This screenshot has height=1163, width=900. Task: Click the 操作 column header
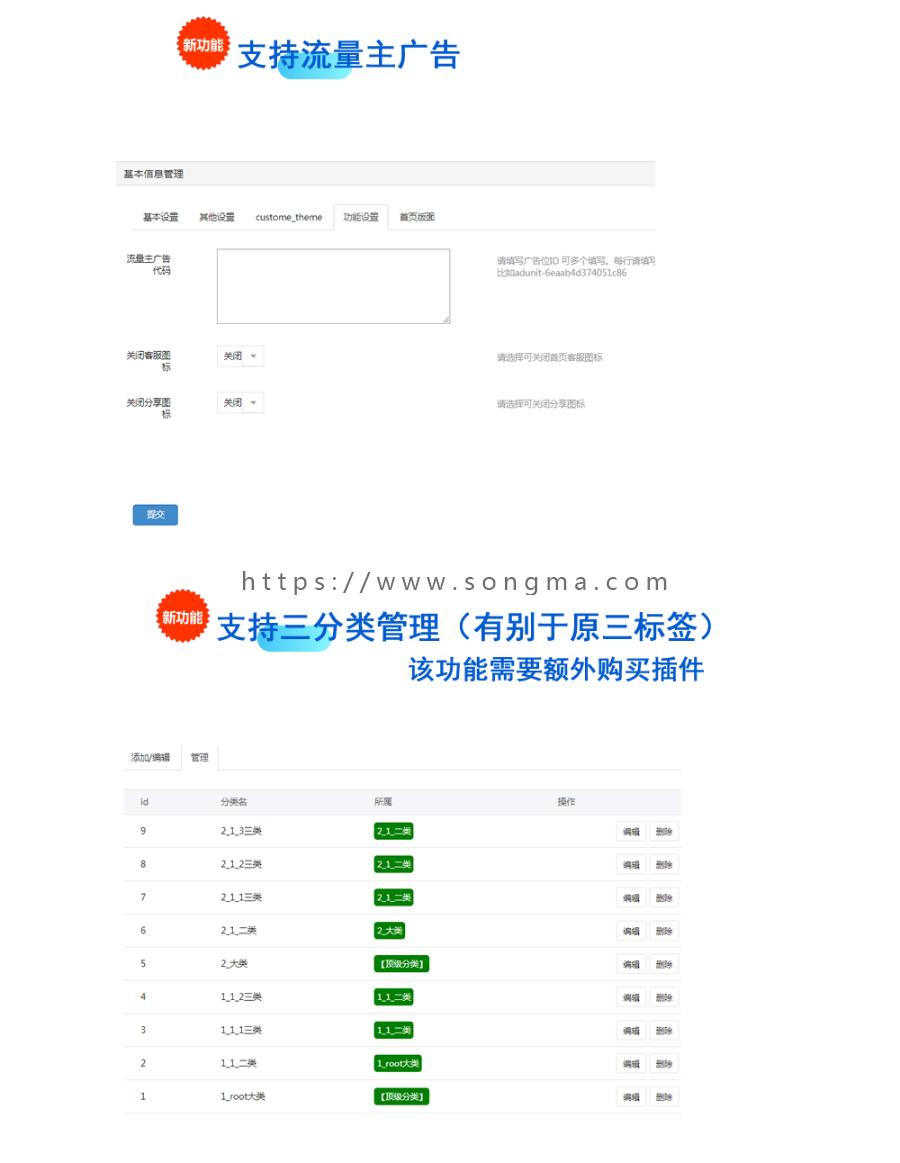[566, 802]
